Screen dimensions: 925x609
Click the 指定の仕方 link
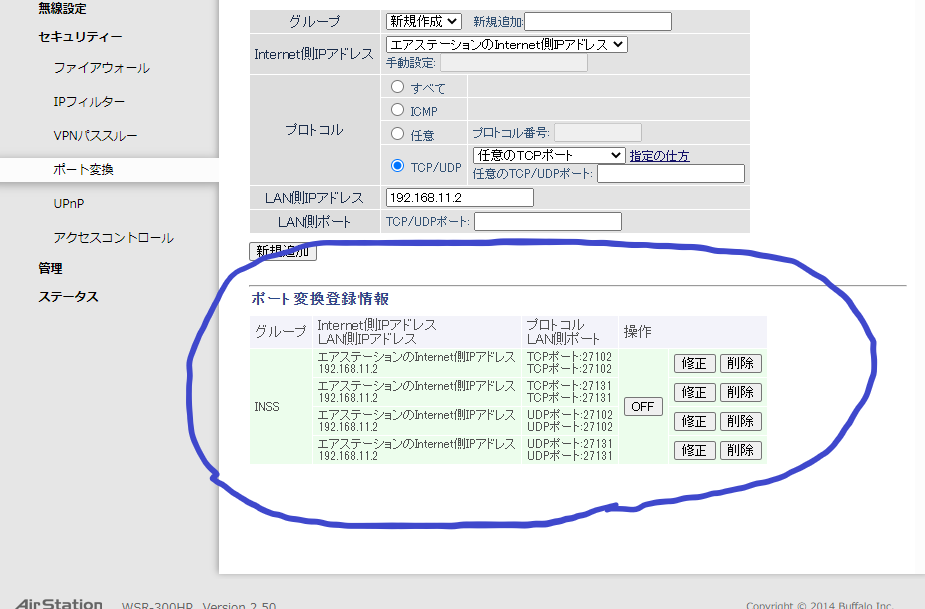pyautogui.click(x=660, y=156)
